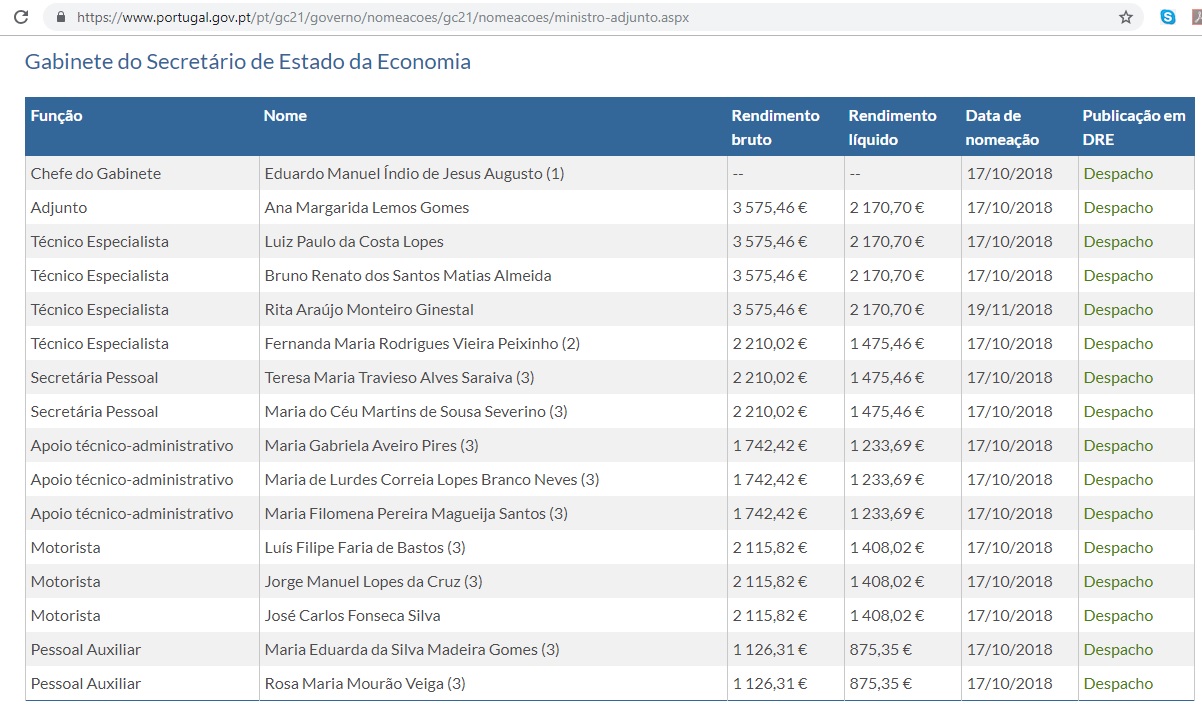The height and width of the screenshot is (706, 1202).
Task: Click net income 1 475,46 € for Teresa Maria
Action: pyautogui.click(x=887, y=377)
